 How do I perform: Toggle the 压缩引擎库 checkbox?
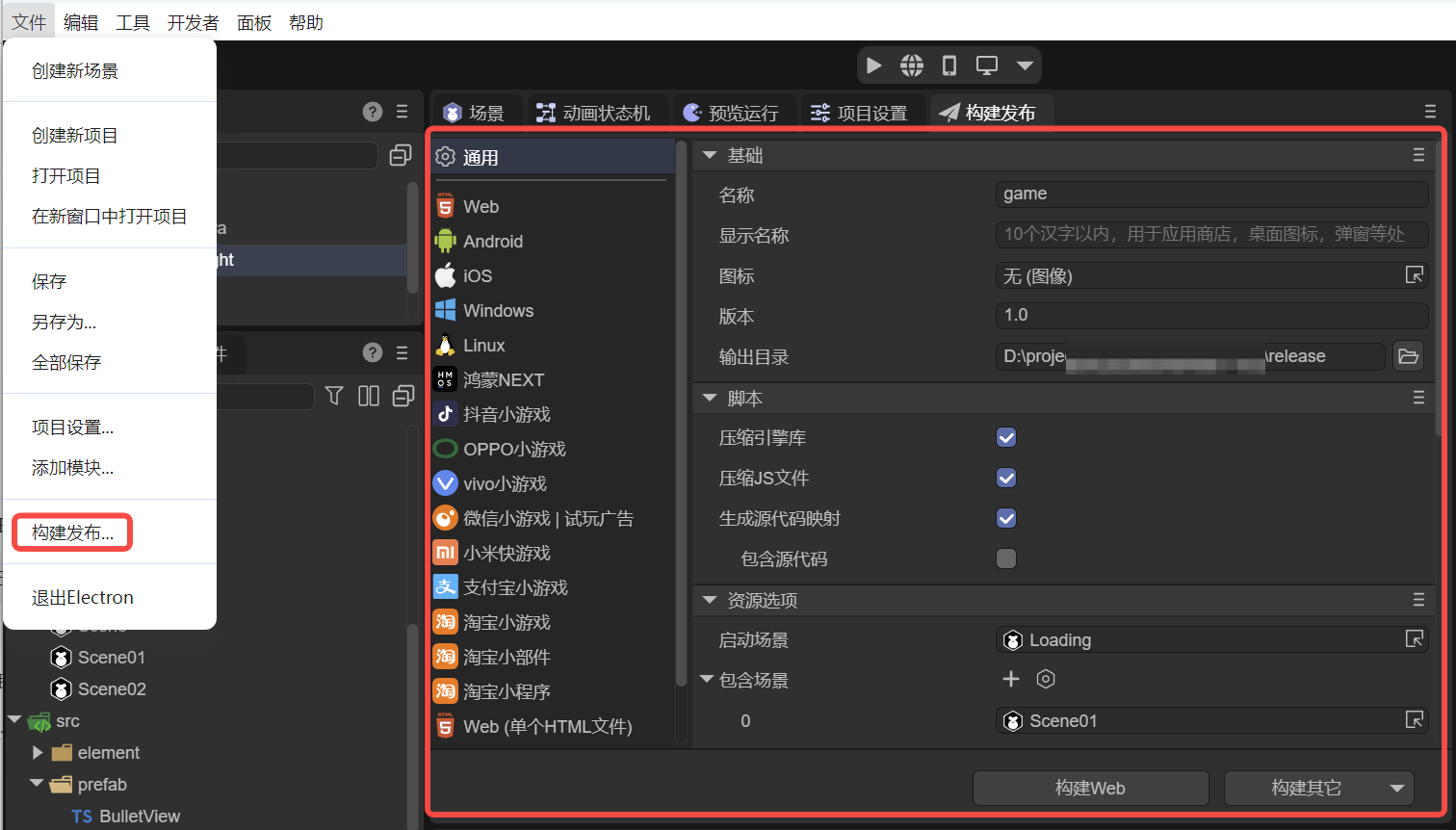click(x=1006, y=438)
